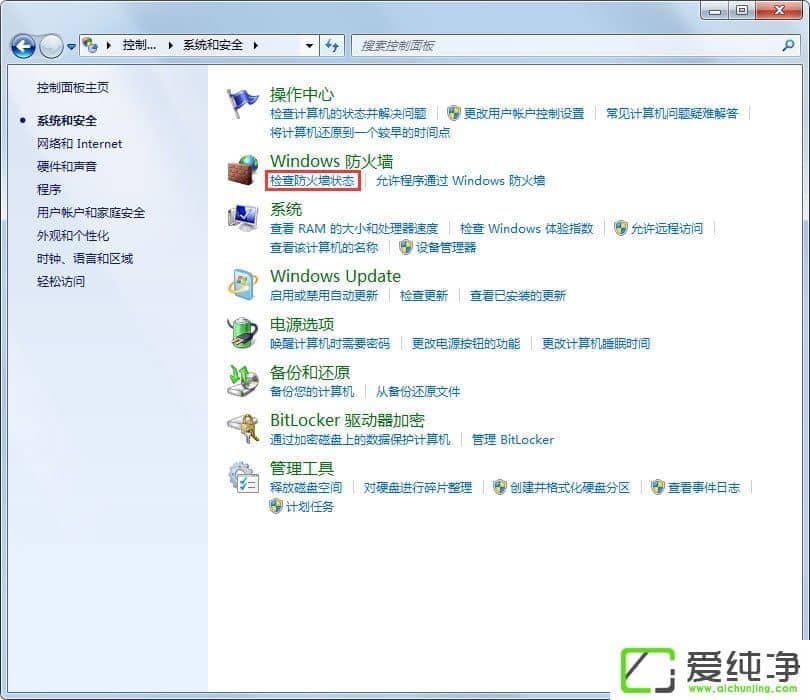Expand the breadcrumb arrow after 系统和安全
The width and height of the screenshot is (810, 700).
pos(257,46)
